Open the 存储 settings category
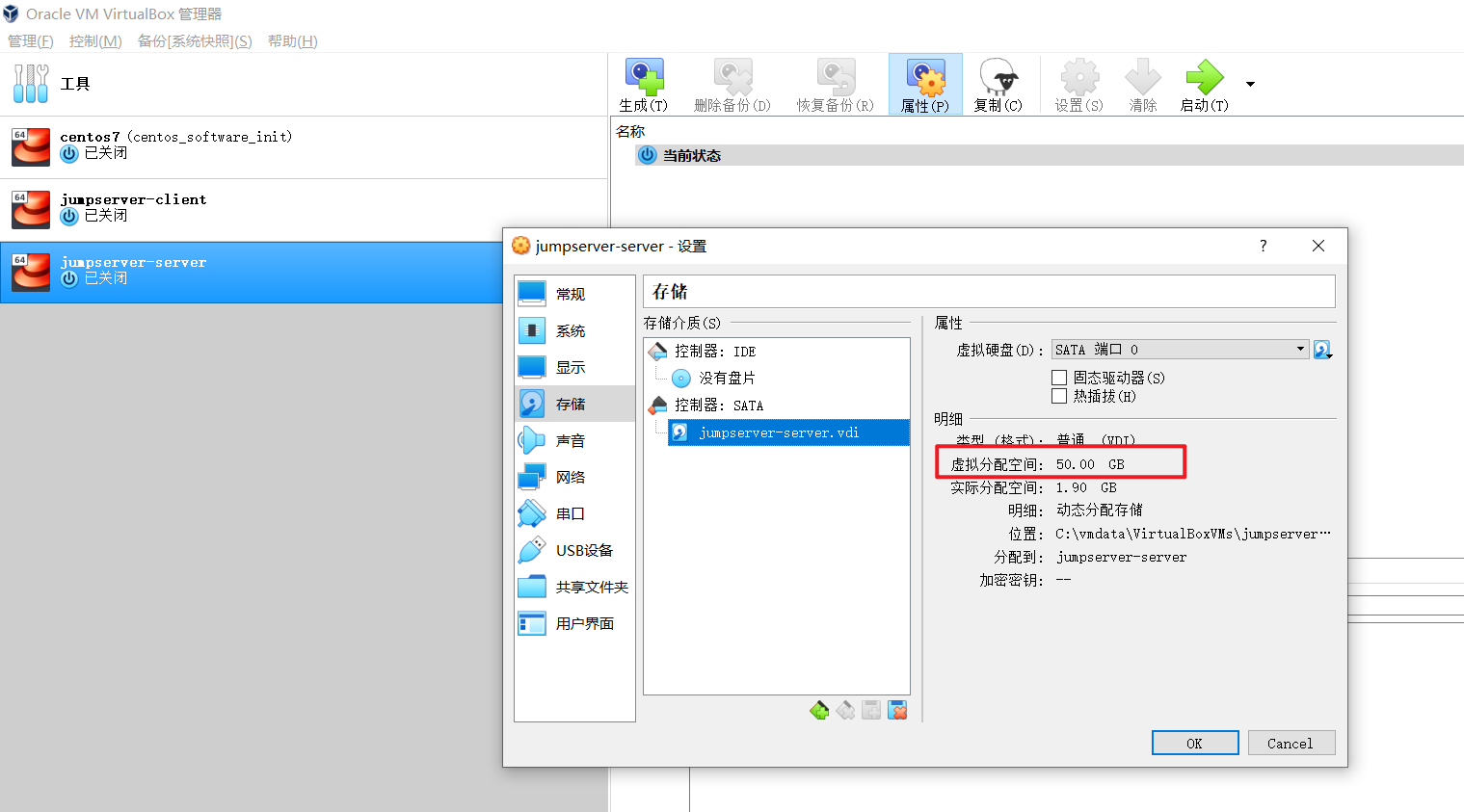 click(574, 404)
